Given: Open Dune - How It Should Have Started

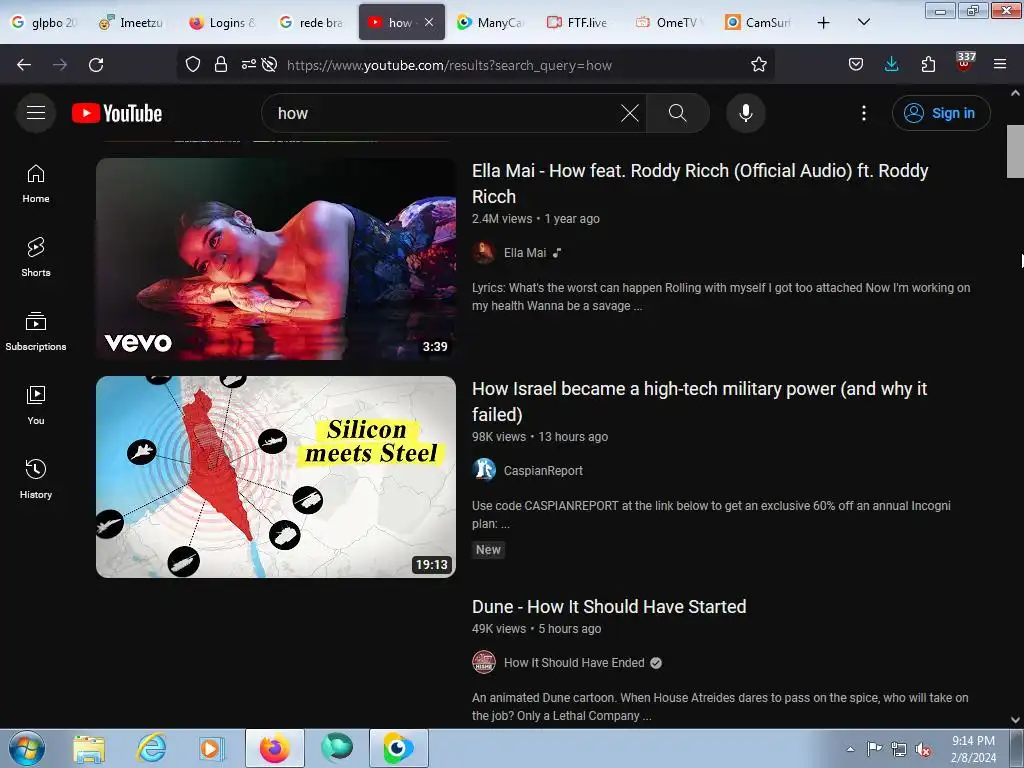Looking at the screenshot, I should click(609, 607).
